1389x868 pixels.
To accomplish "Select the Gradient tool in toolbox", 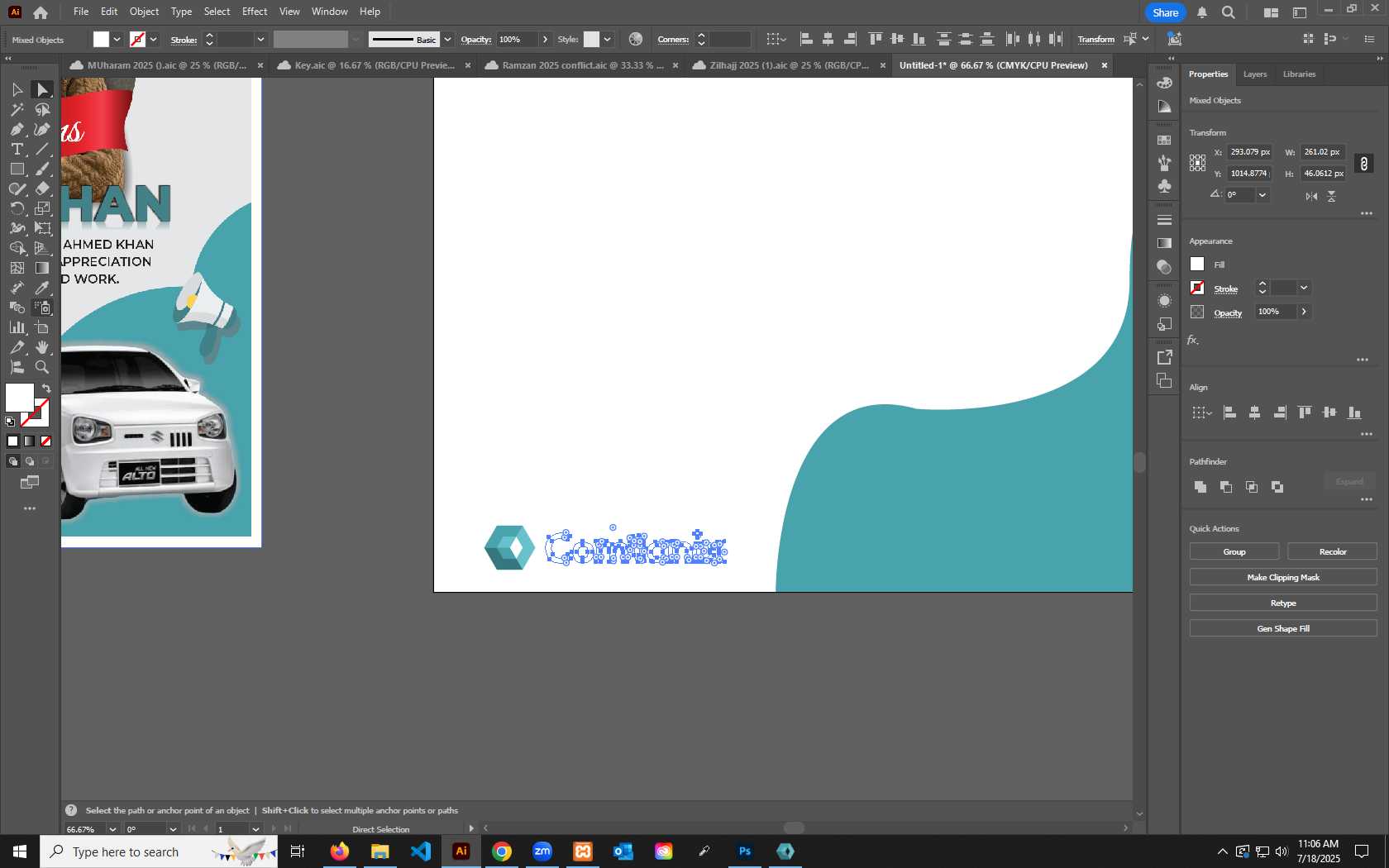I will pos(42,268).
